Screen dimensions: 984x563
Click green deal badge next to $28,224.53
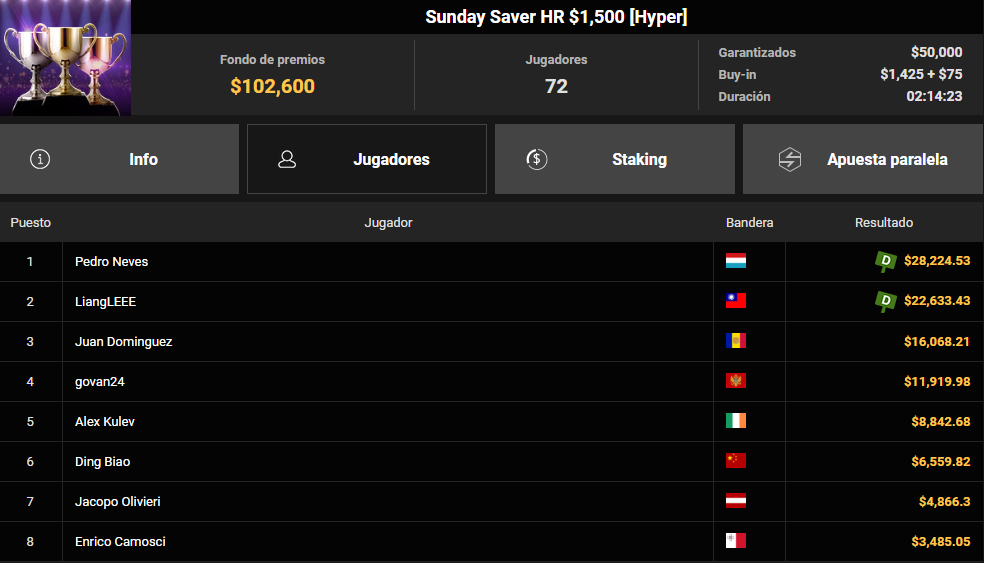click(x=885, y=261)
